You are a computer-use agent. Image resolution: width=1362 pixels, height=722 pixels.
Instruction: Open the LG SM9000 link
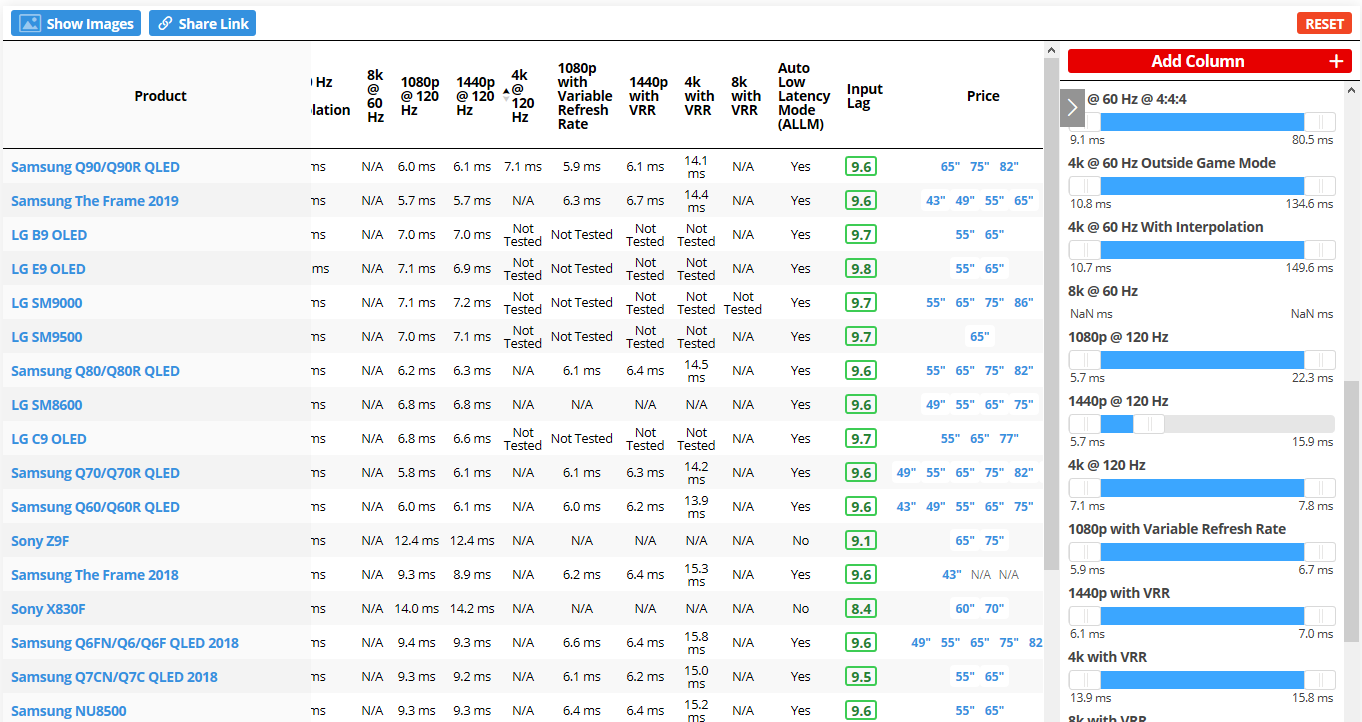47,303
